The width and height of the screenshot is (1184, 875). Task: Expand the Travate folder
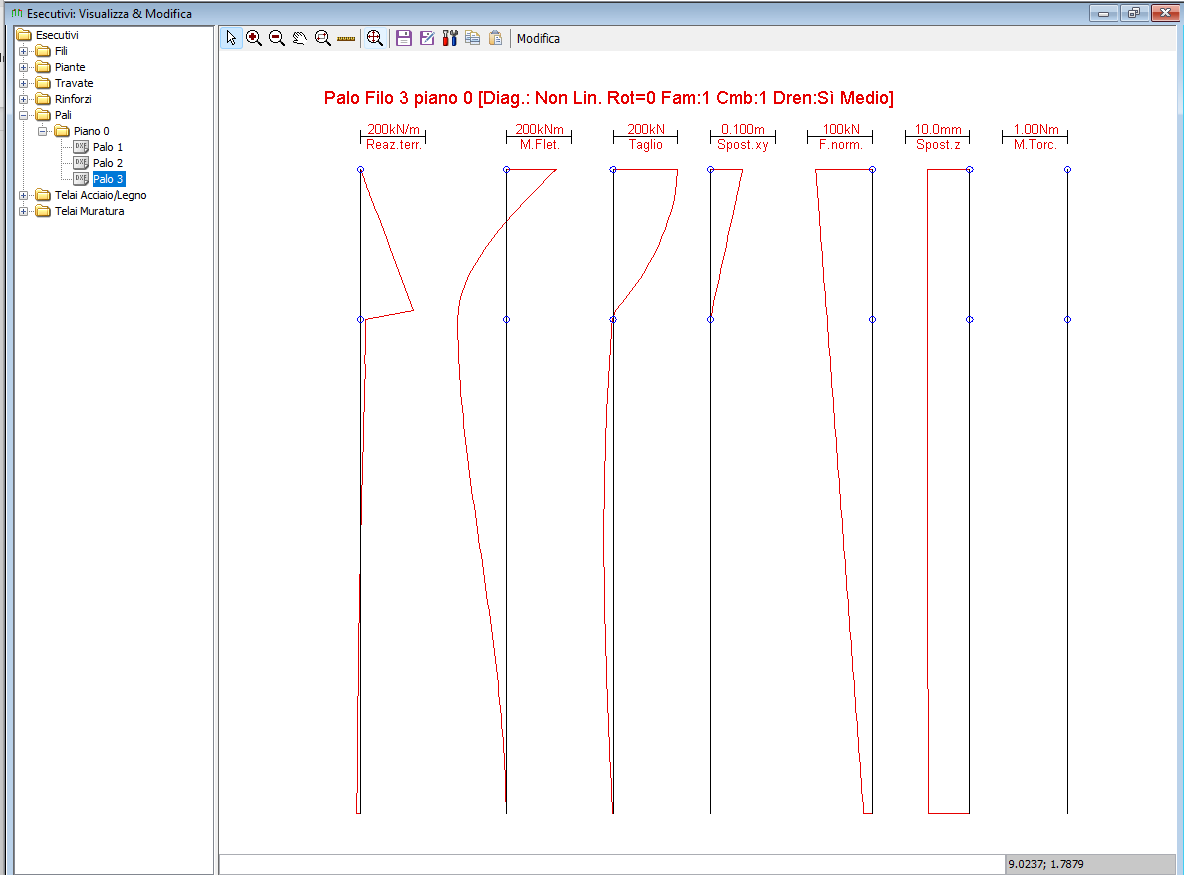[23, 83]
